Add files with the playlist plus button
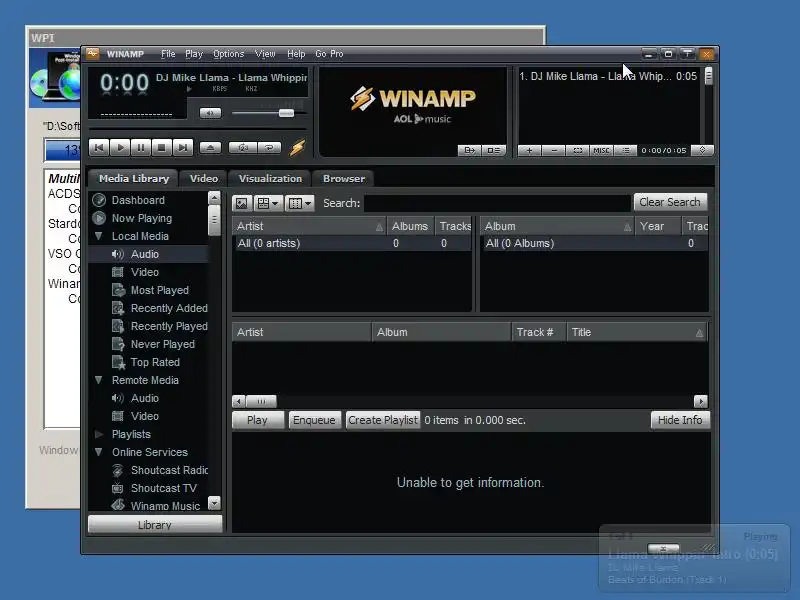The width and height of the screenshot is (800, 600). (x=530, y=151)
